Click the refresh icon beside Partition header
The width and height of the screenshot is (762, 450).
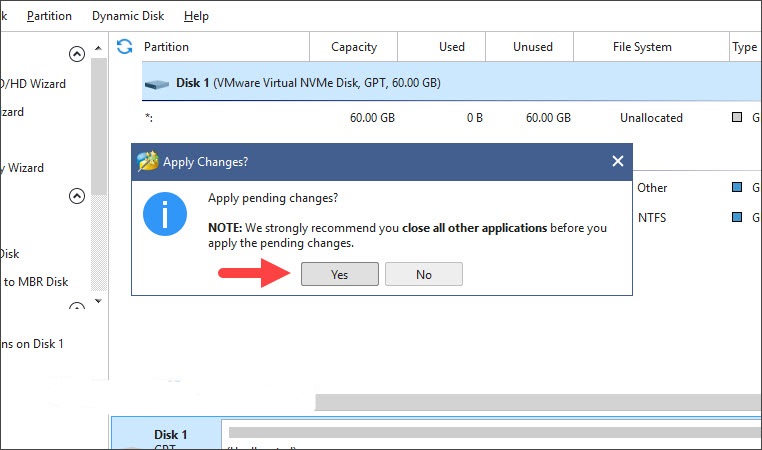124,47
